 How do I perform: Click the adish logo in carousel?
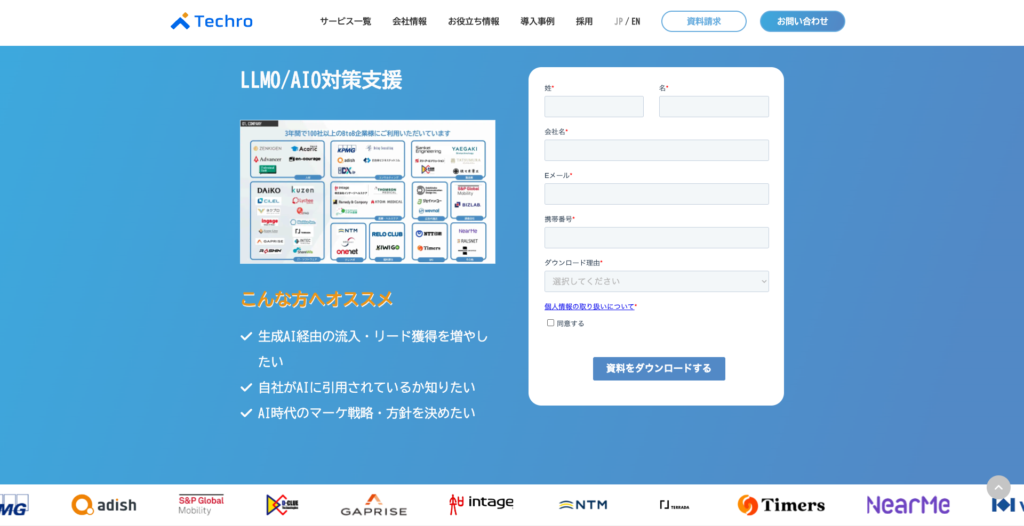104,505
